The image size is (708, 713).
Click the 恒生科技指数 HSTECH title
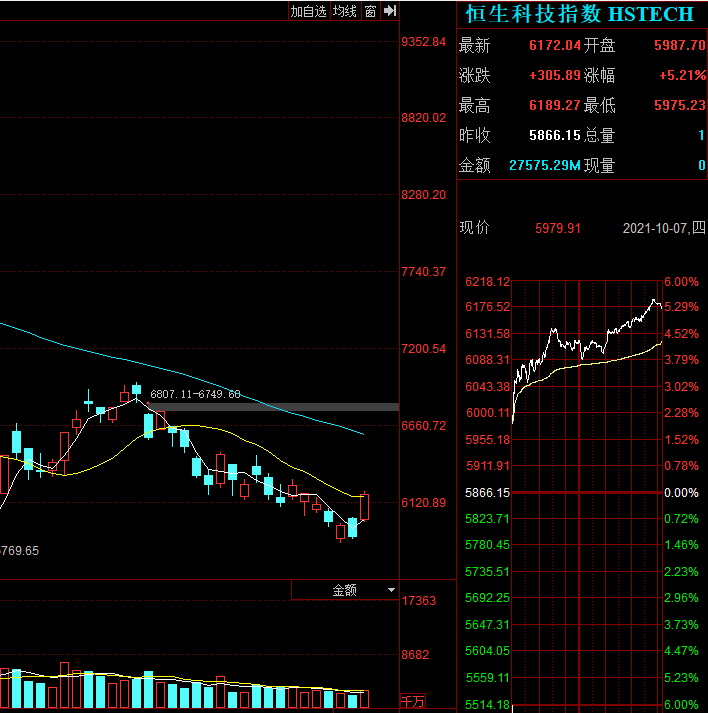580,14
